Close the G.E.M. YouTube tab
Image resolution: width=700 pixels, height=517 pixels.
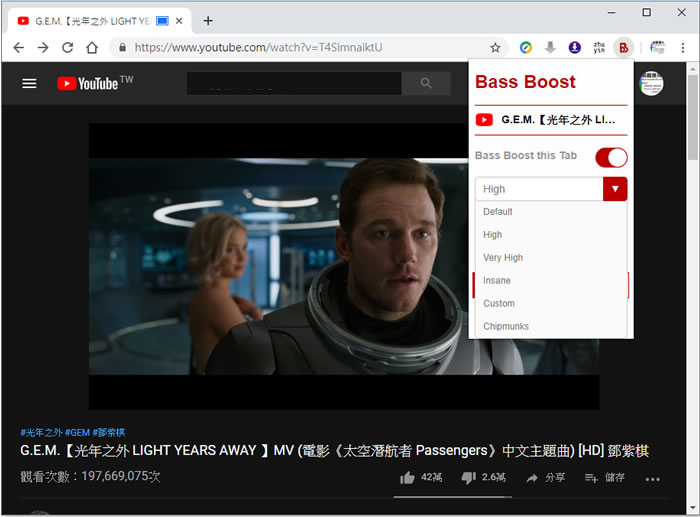pos(179,21)
